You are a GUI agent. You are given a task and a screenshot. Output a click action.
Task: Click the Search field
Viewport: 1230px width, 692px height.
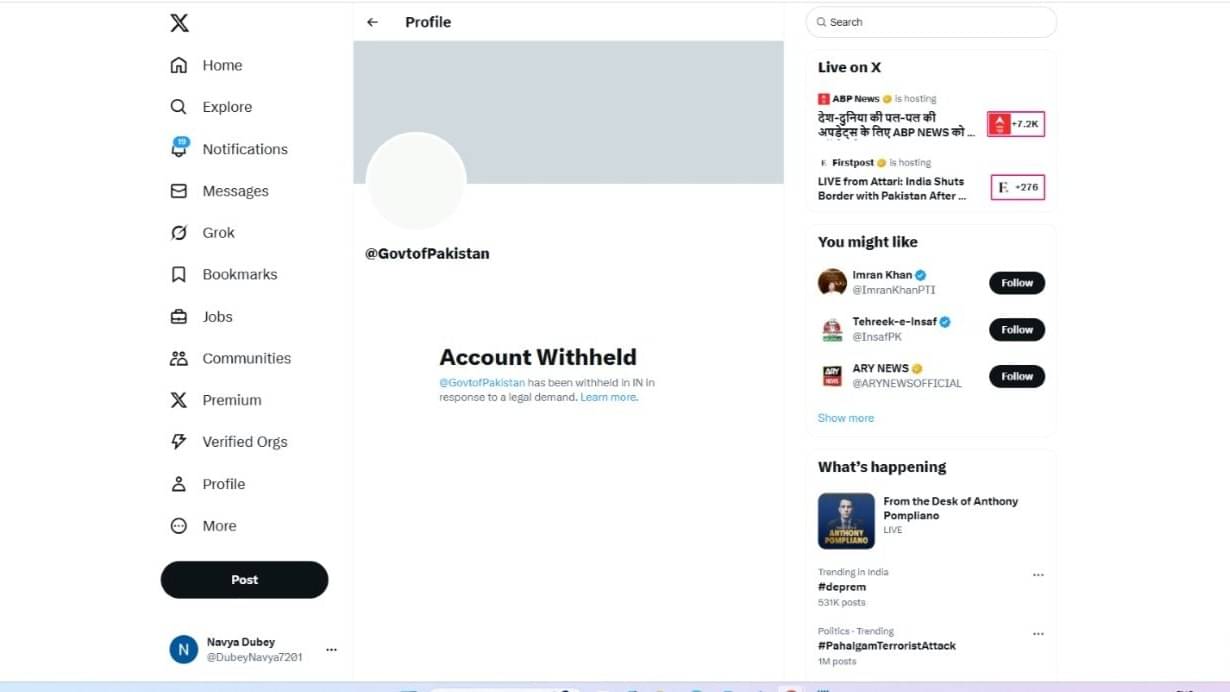click(930, 21)
